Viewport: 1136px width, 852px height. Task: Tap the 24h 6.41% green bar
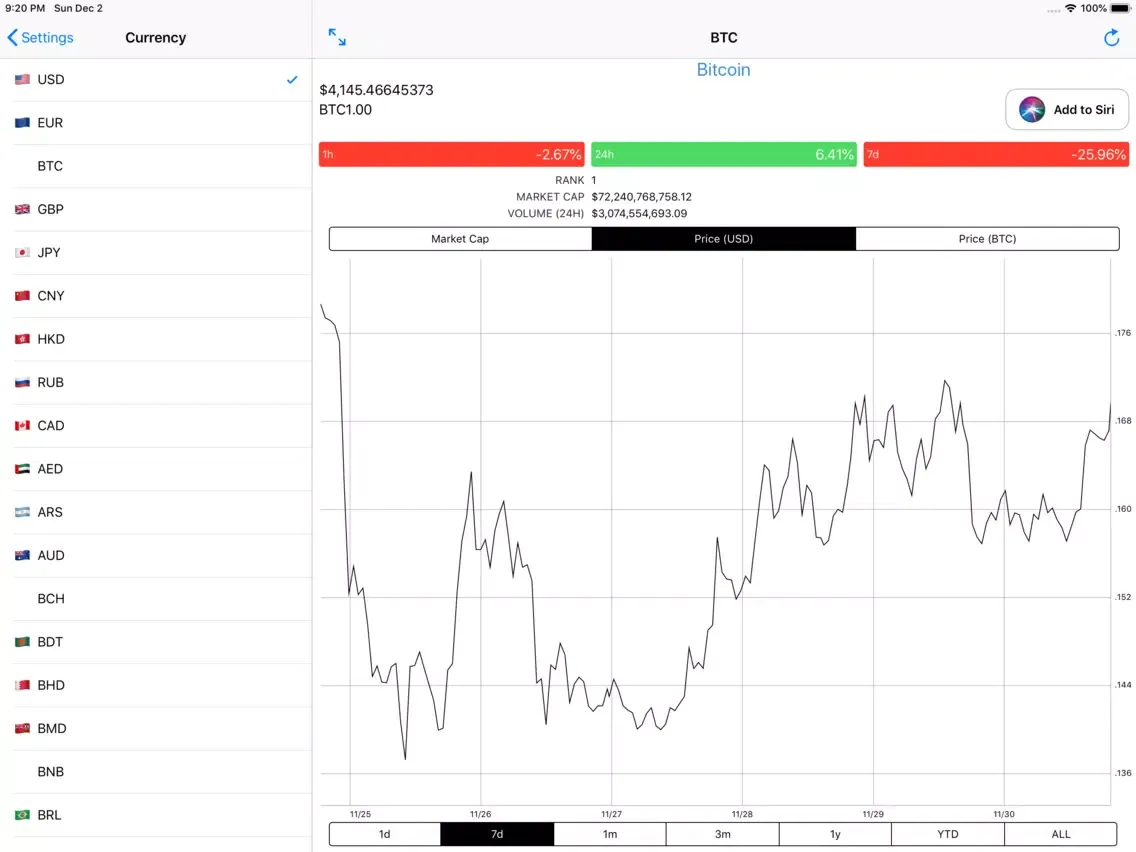724,154
